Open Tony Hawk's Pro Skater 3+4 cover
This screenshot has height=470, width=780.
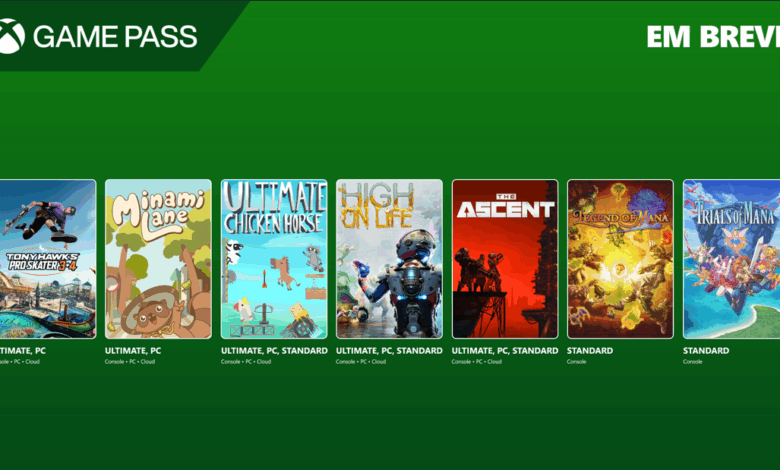(x=48, y=259)
